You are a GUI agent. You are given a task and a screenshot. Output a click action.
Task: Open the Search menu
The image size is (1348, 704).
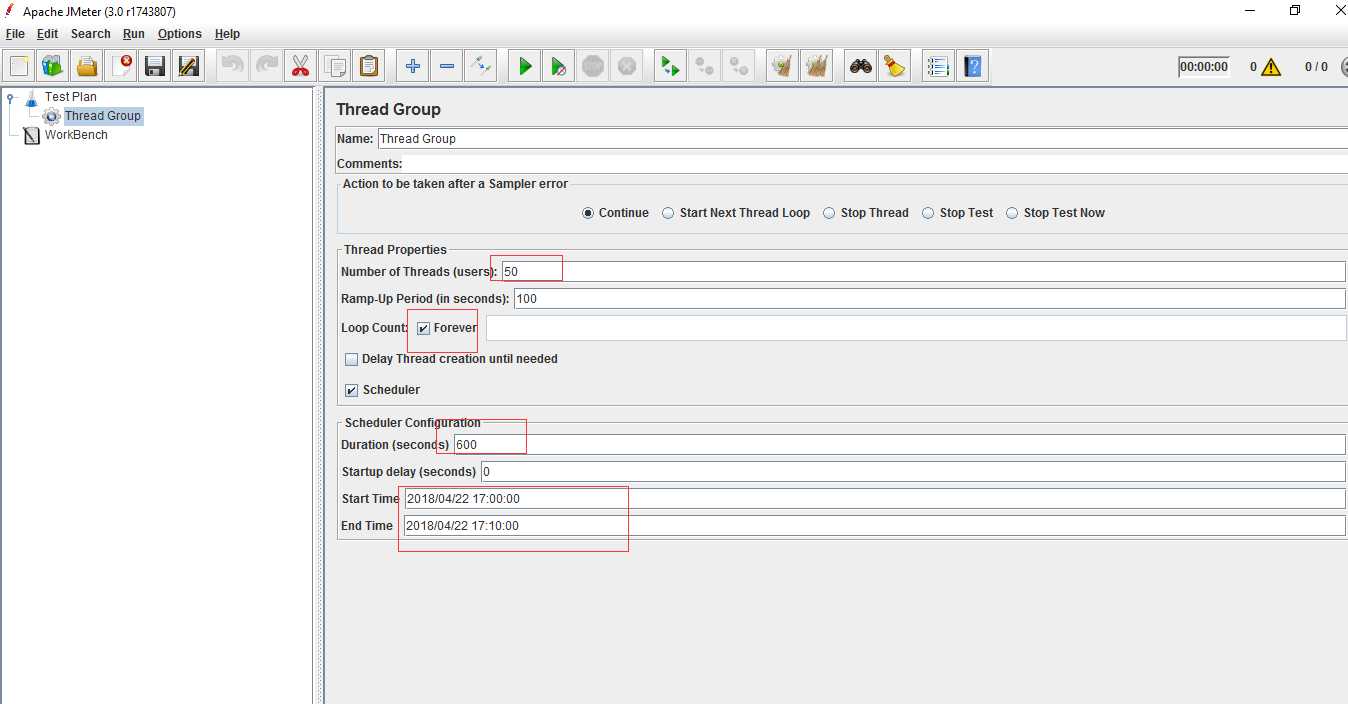[x=91, y=34]
